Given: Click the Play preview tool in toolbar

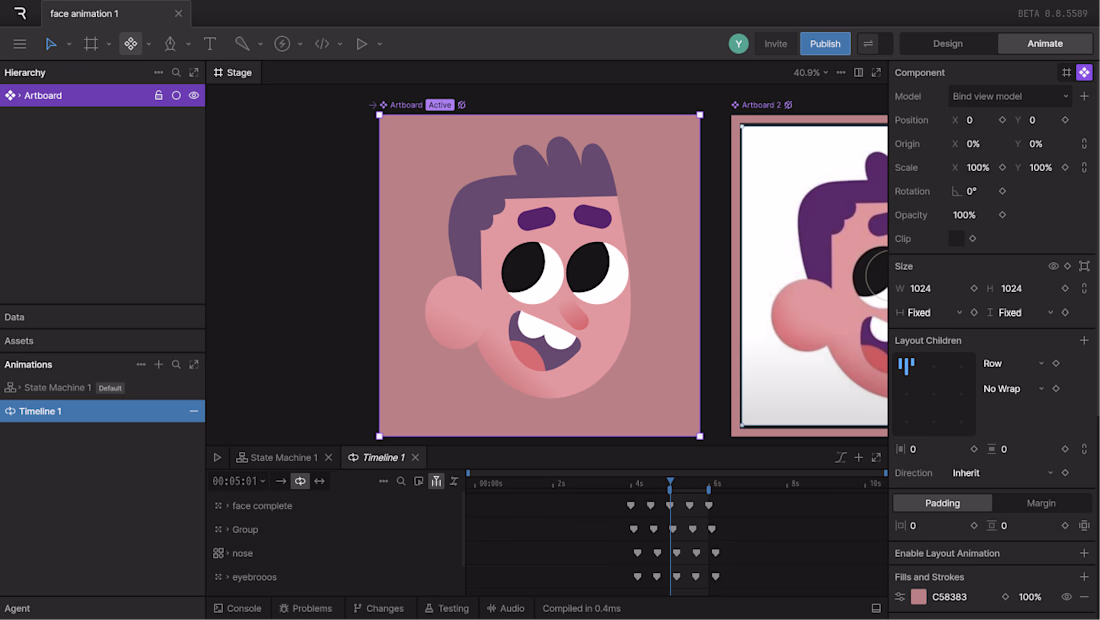Looking at the screenshot, I should click(x=361, y=43).
